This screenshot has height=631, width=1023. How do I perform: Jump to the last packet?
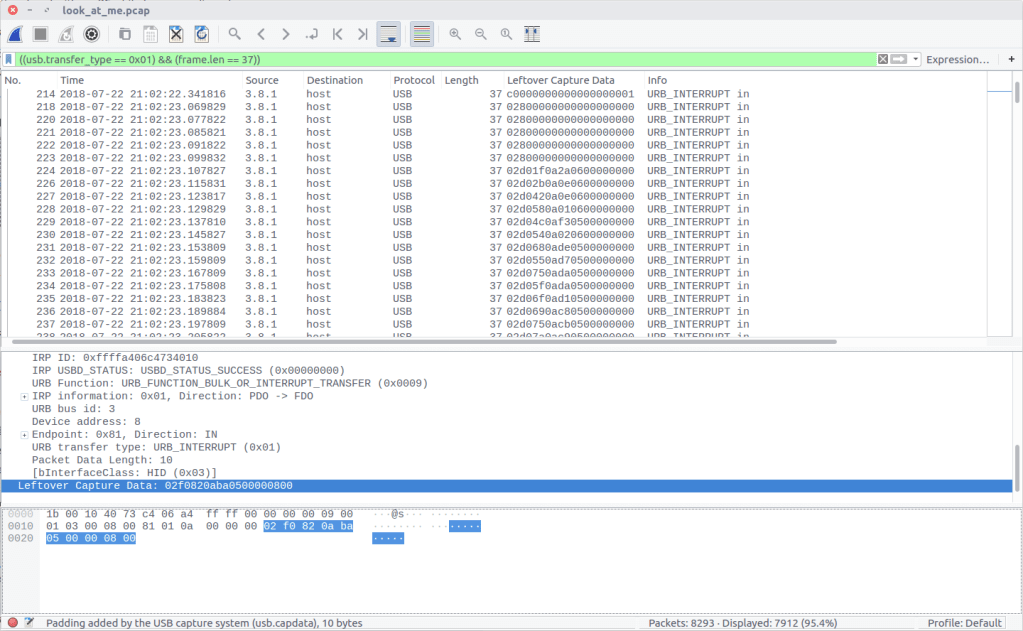(x=362, y=34)
